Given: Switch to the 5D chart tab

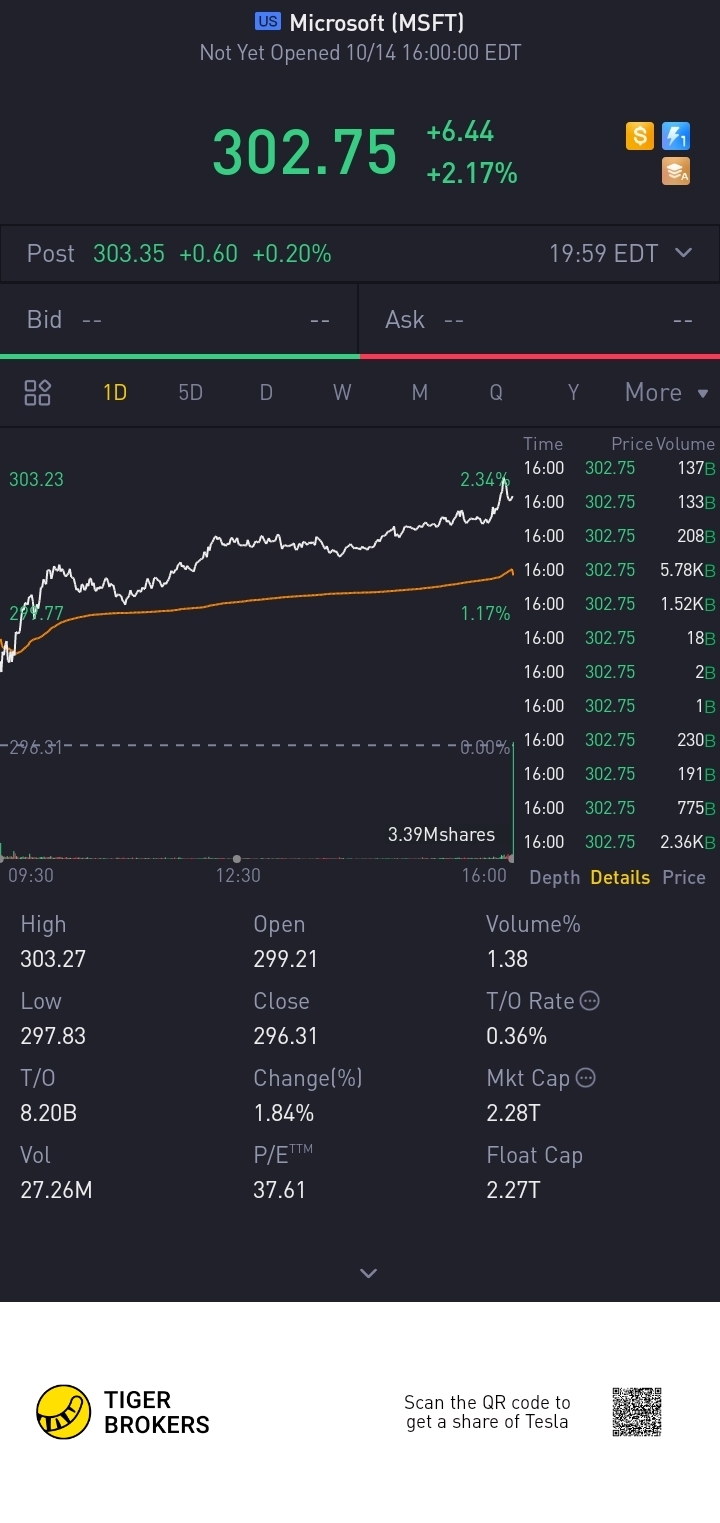Looking at the screenshot, I should 190,392.
